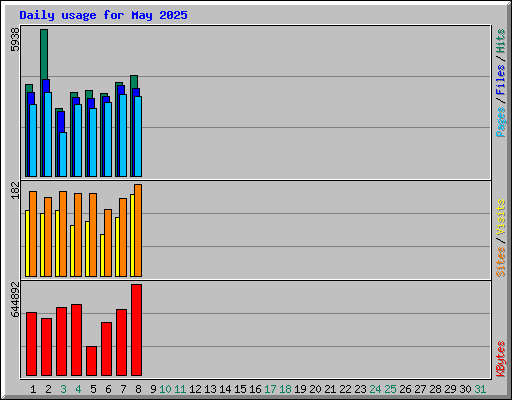512x400 pixels.
Task: Click the short red KBytes bar for day 5
Action: pyautogui.click(x=92, y=361)
